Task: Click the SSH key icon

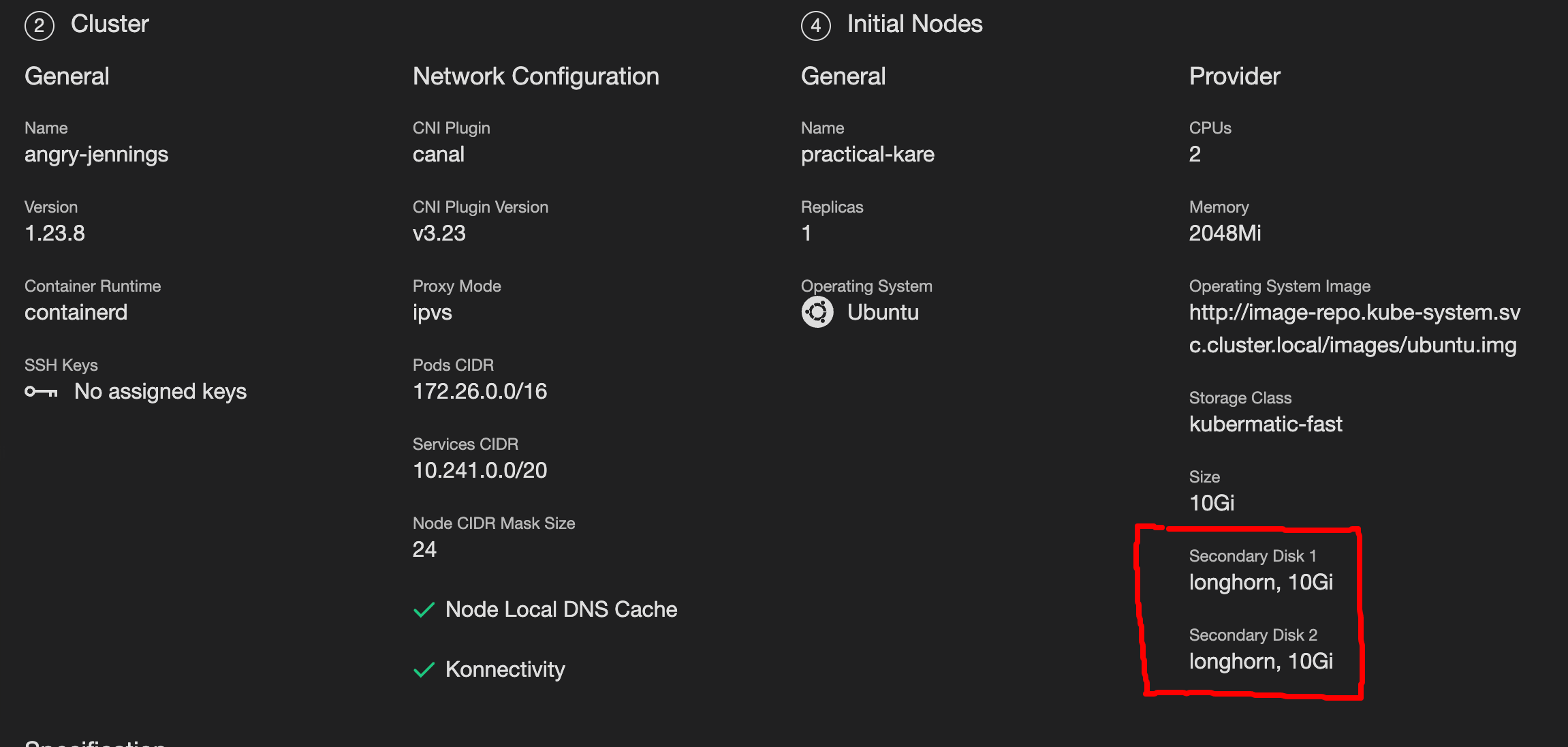Action: point(40,391)
